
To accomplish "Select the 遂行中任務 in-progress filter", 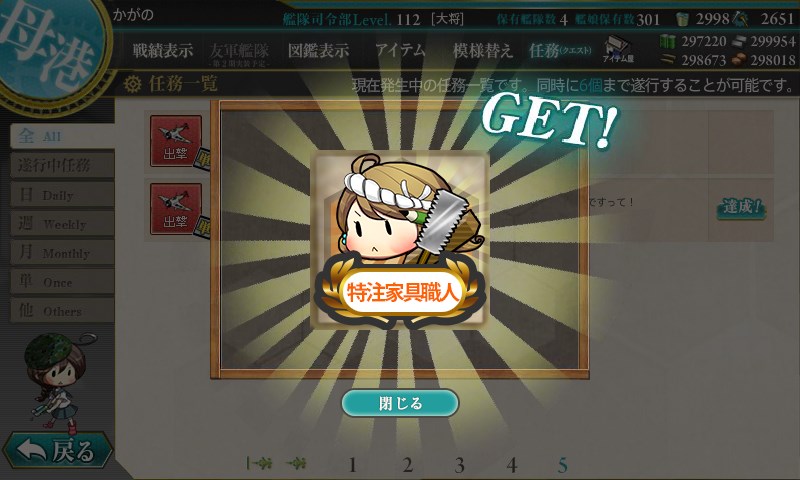I will click(62, 165).
